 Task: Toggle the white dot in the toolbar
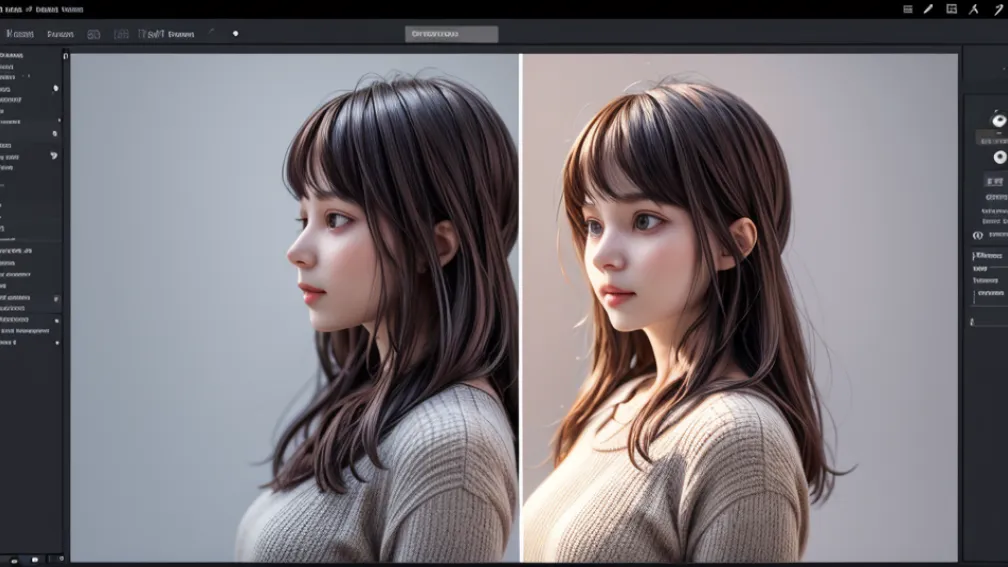coord(235,33)
